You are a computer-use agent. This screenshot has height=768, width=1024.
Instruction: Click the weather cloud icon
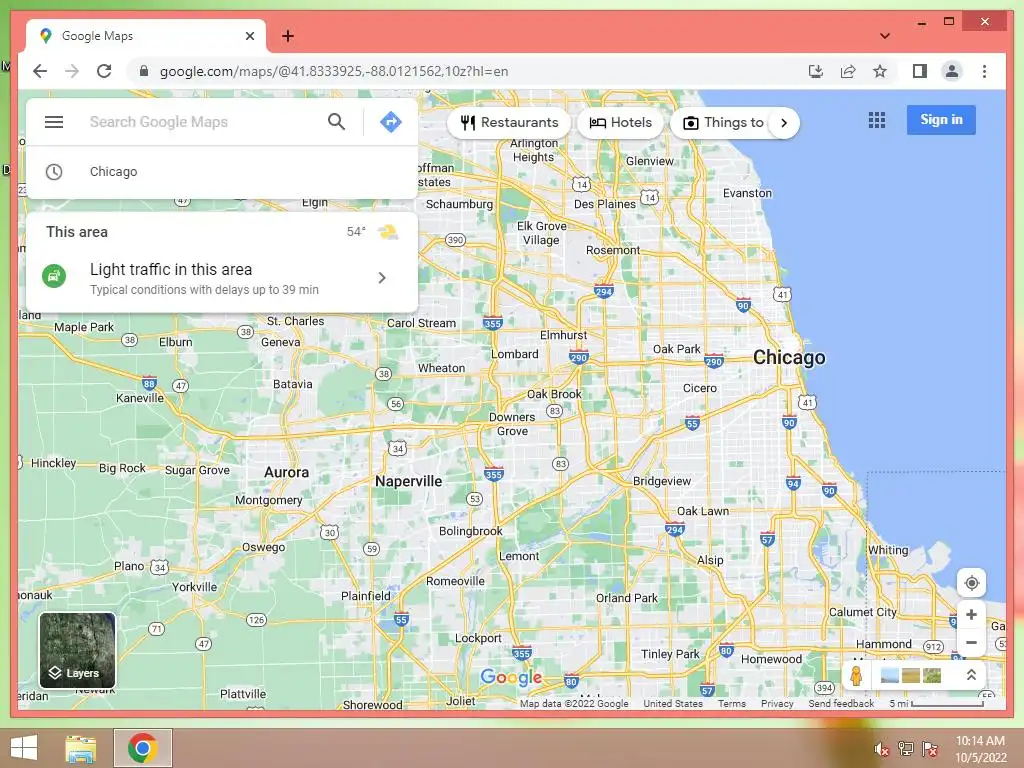(x=388, y=232)
